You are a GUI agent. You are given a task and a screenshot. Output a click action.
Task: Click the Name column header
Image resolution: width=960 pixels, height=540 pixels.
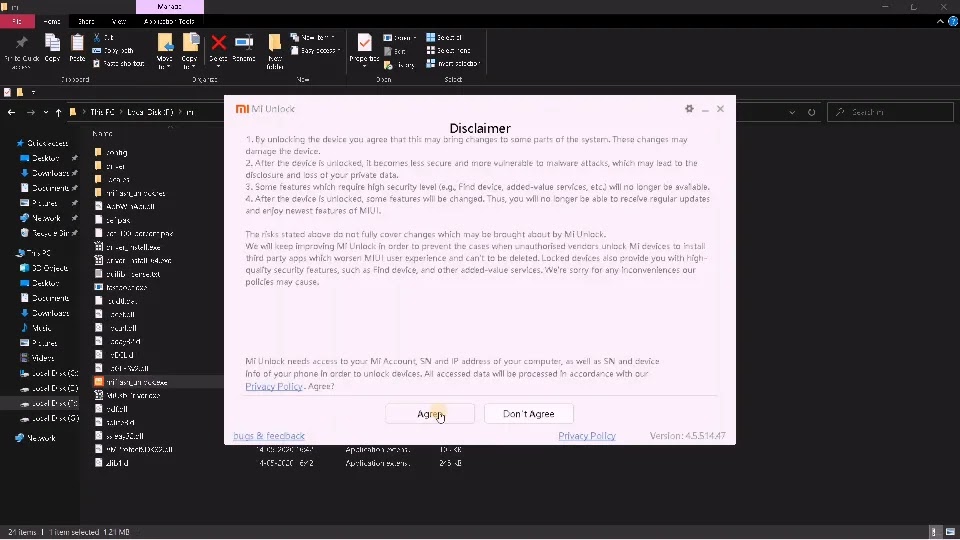coord(102,133)
